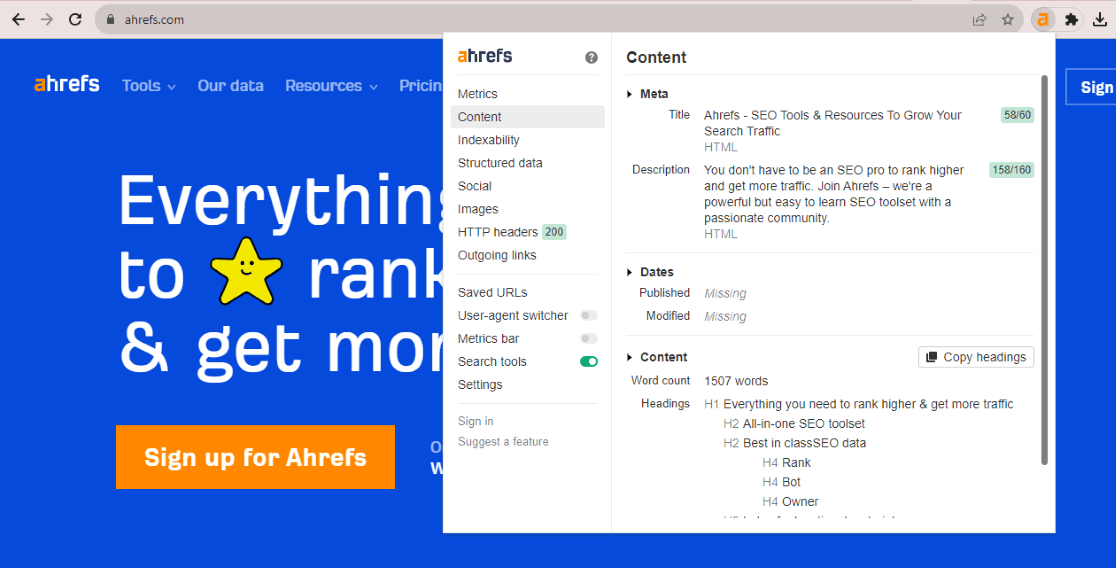This screenshot has height=568, width=1116.
Task: Open Saved URLs in sidebar
Action: click(x=527, y=293)
